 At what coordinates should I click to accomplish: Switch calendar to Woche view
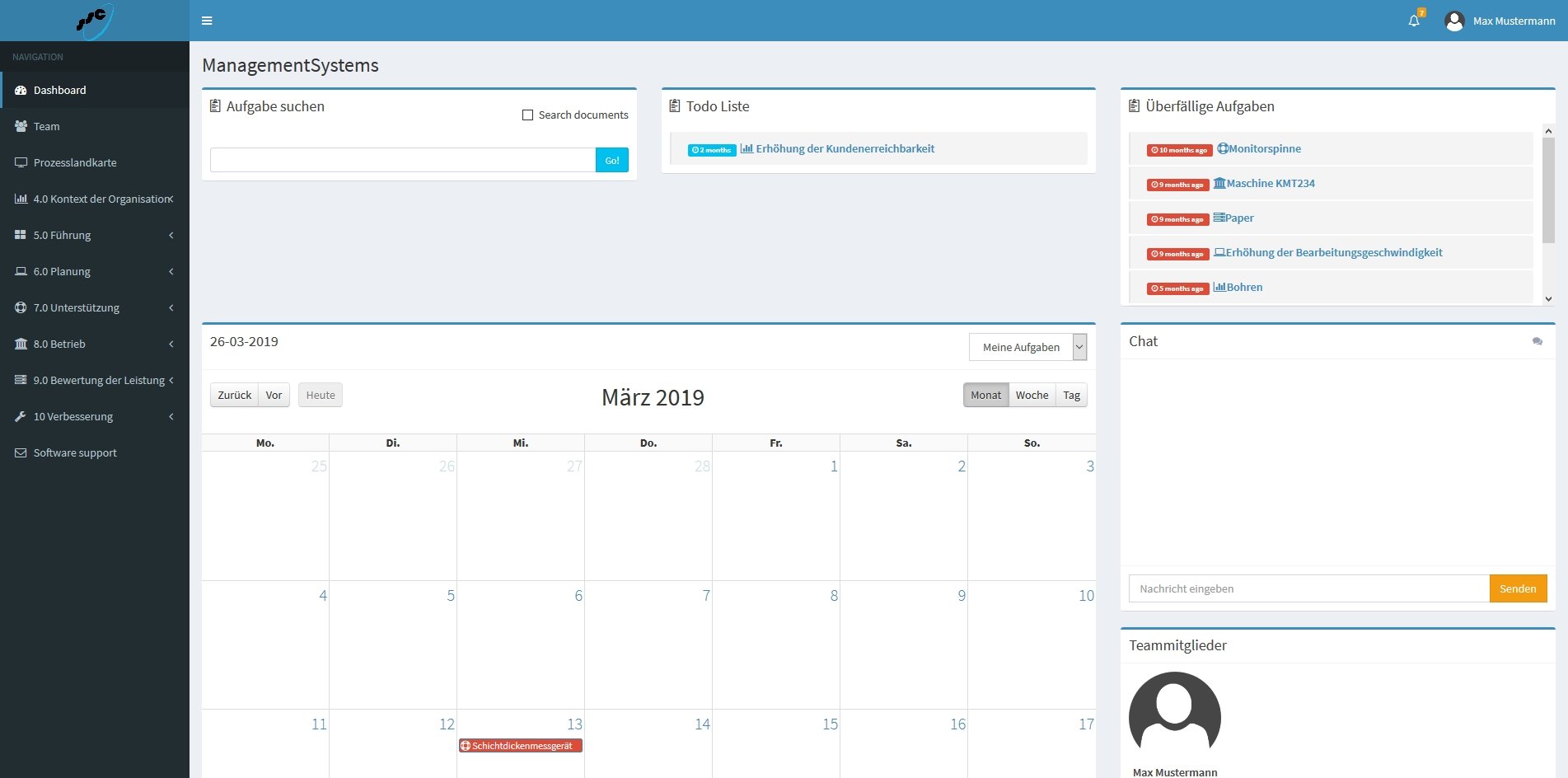pyautogui.click(x=1032, y=395)
